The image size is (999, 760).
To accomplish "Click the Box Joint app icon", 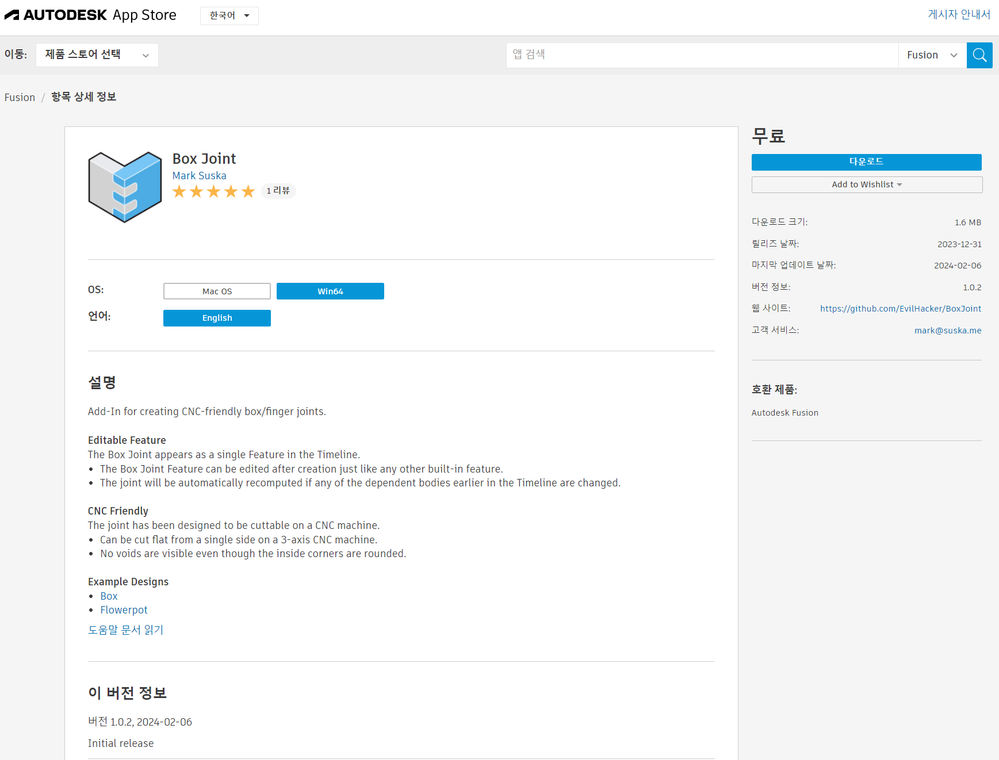I will (x=125, y=187).
